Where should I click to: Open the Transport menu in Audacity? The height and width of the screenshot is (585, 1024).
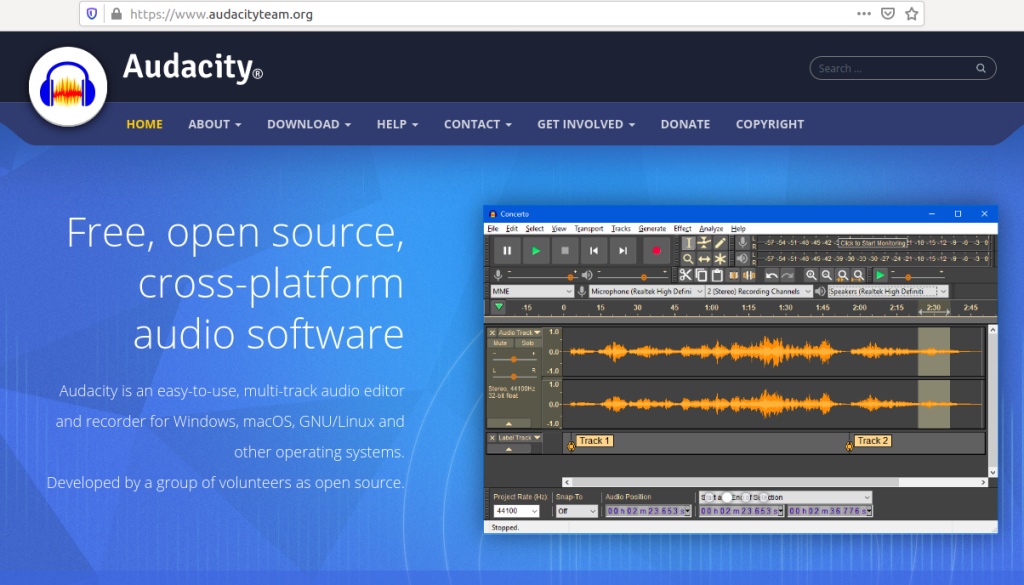click(588, 229)
